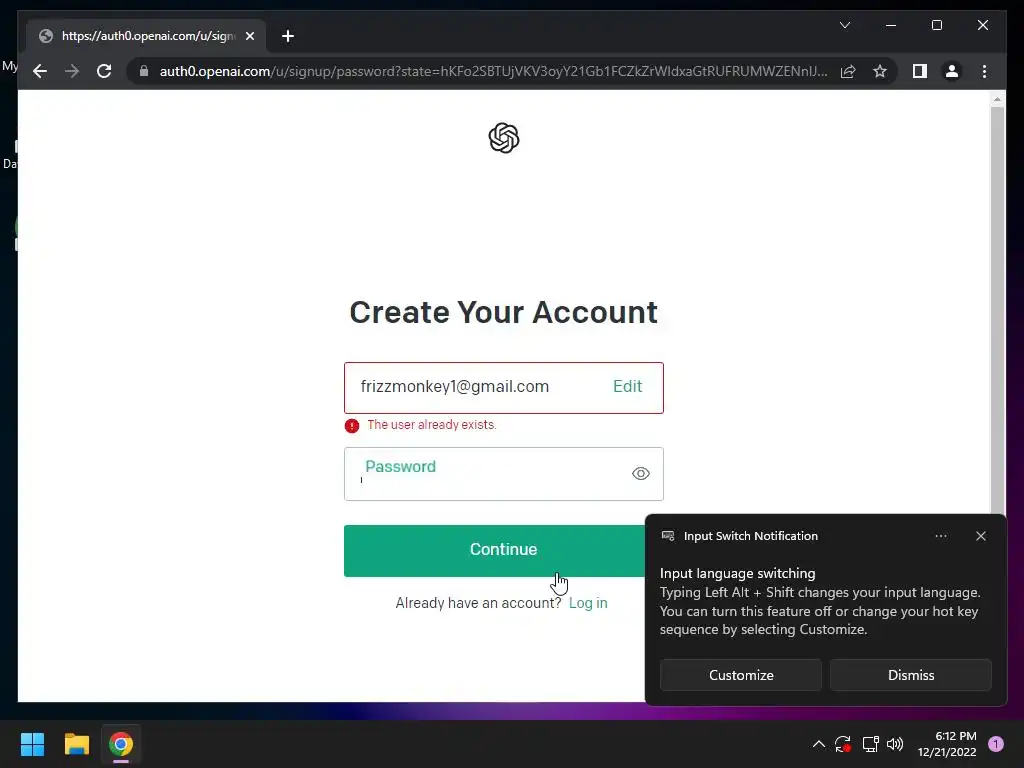The image size is (1024, 768).
Task: Click the OpenAI logo
Action: [504, 138]
